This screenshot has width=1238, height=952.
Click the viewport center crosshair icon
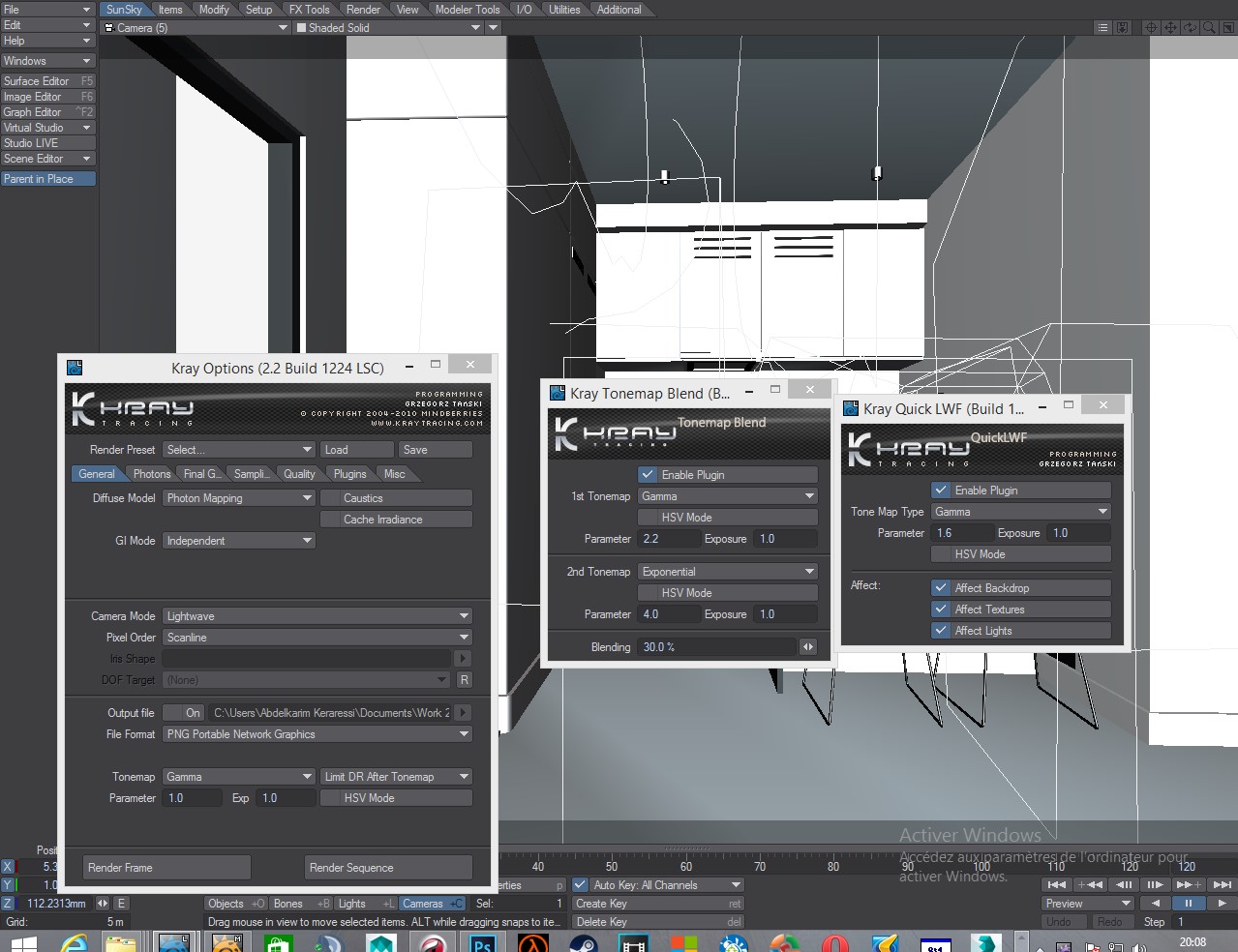click(1151, 28)
